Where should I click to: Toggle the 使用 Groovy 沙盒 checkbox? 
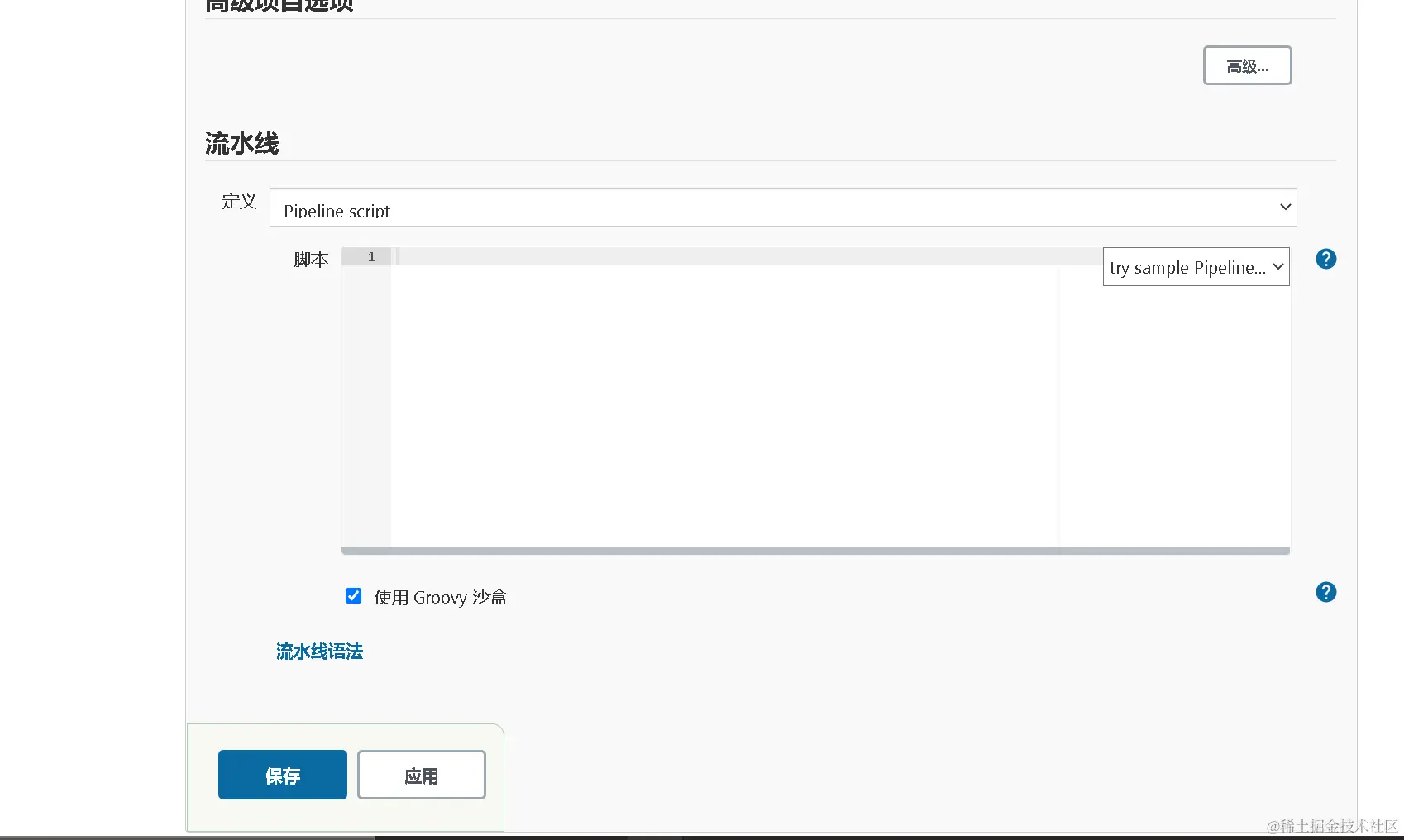(x=353, y=596)
